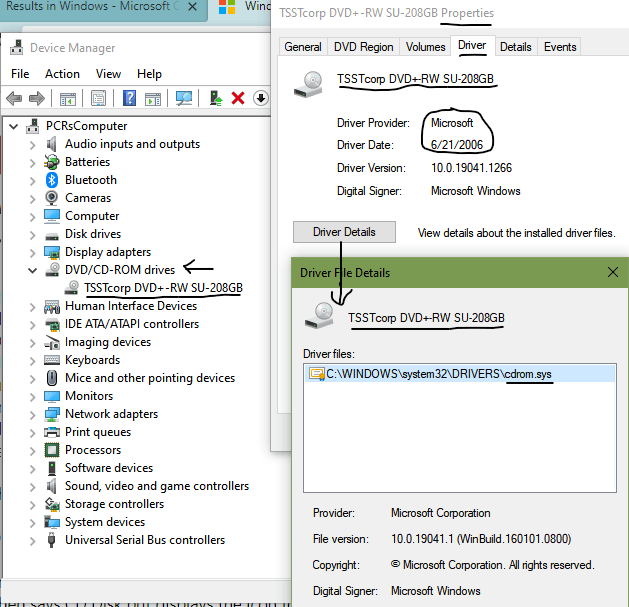
Task: Click the Cameras category icon
Action: tap(52, 198)
